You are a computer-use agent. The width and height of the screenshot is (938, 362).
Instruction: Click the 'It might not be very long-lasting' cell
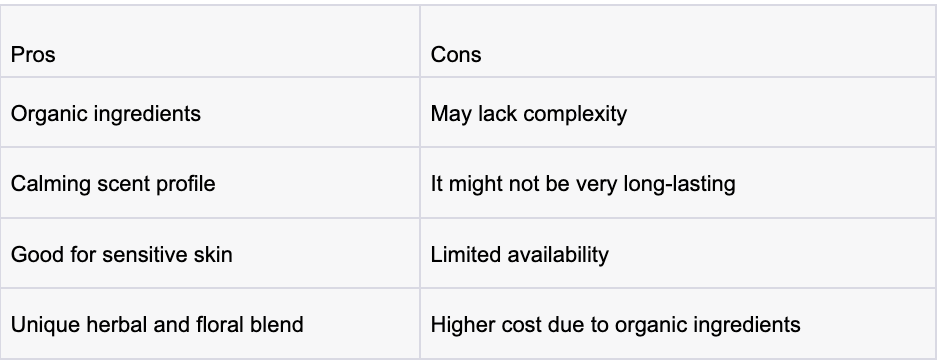coord(678,183)
